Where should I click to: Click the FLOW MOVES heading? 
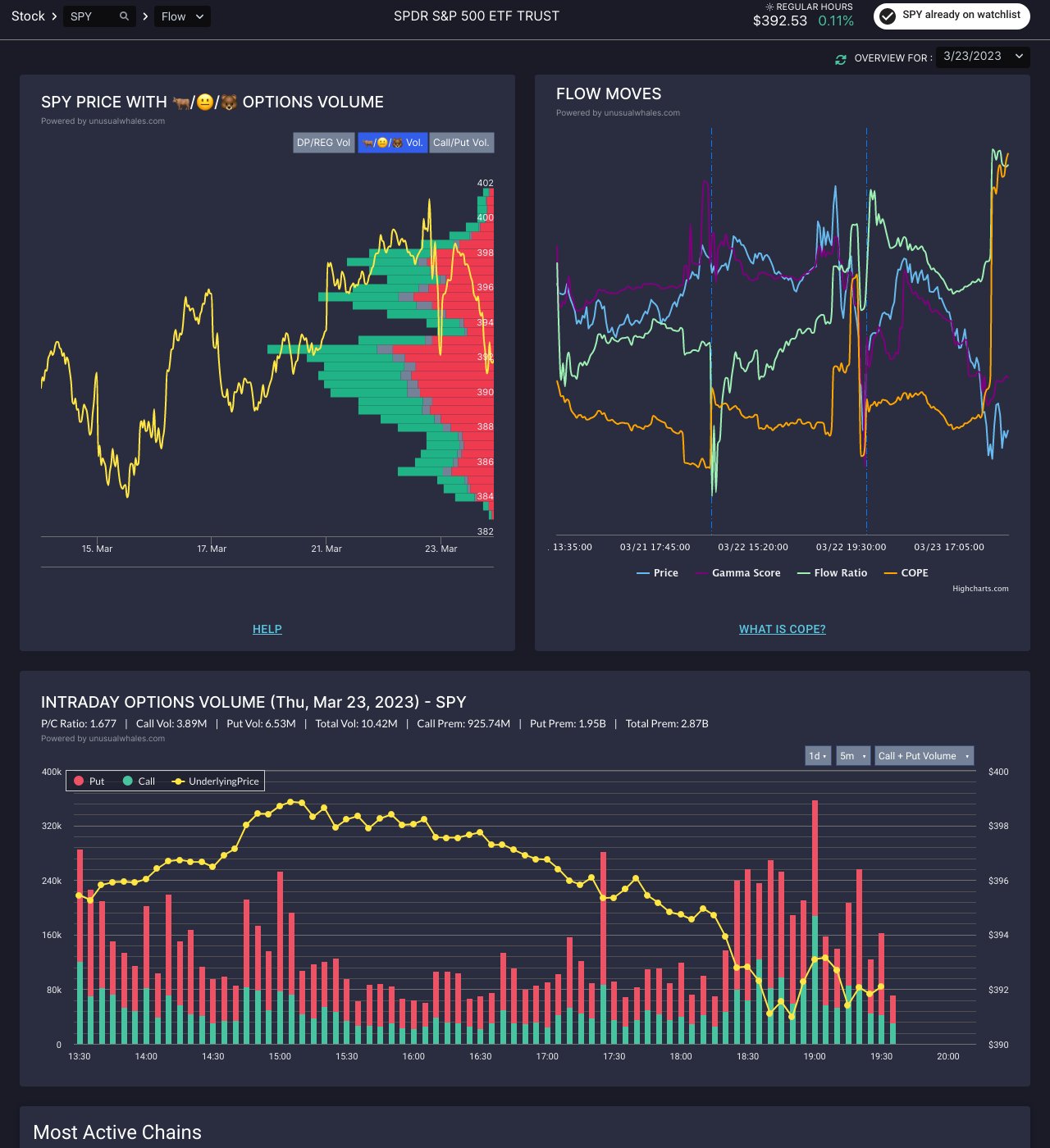click(609, 94)
